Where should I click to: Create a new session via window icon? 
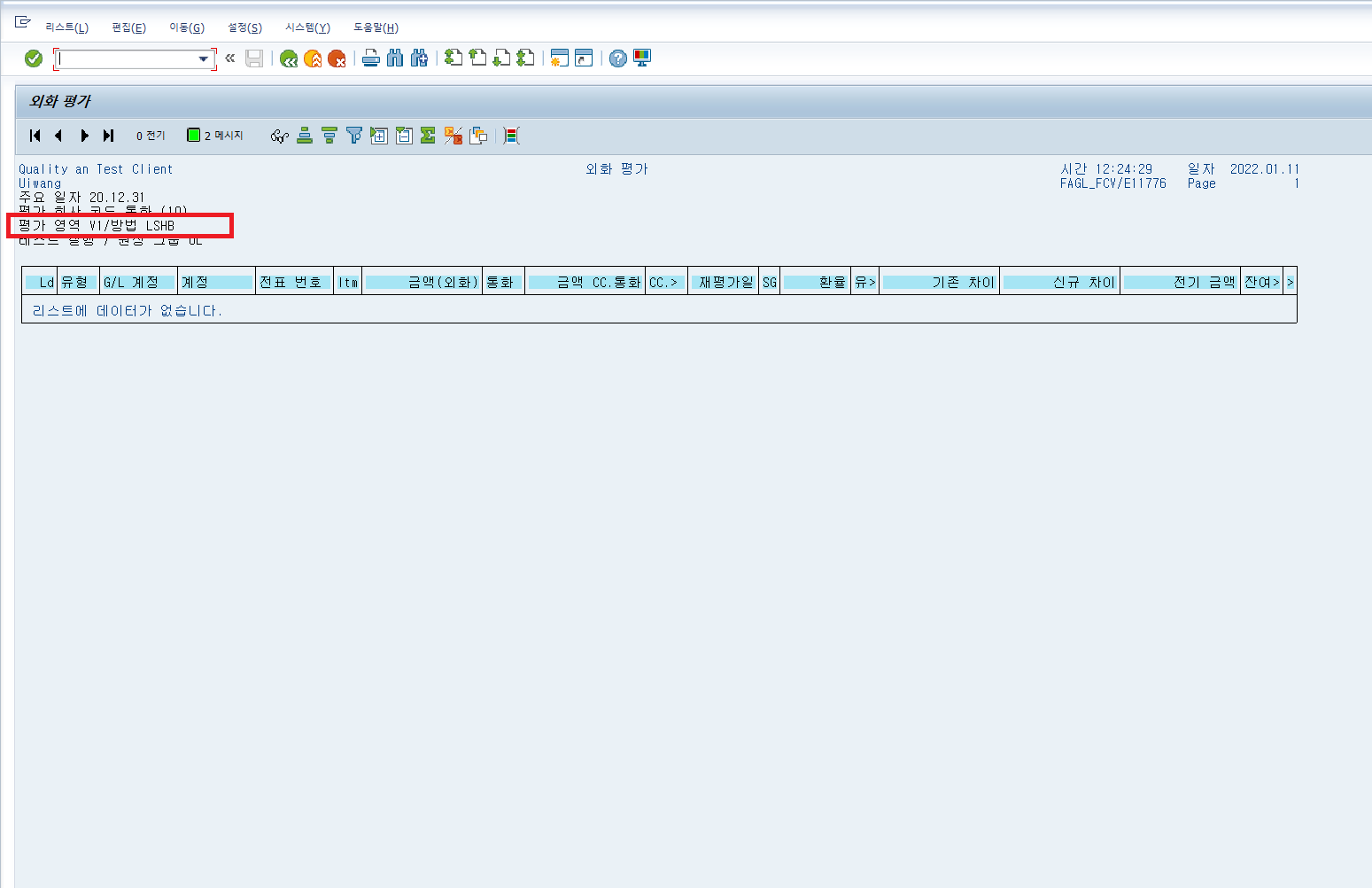pyautogui.click(x=560, y=58)
